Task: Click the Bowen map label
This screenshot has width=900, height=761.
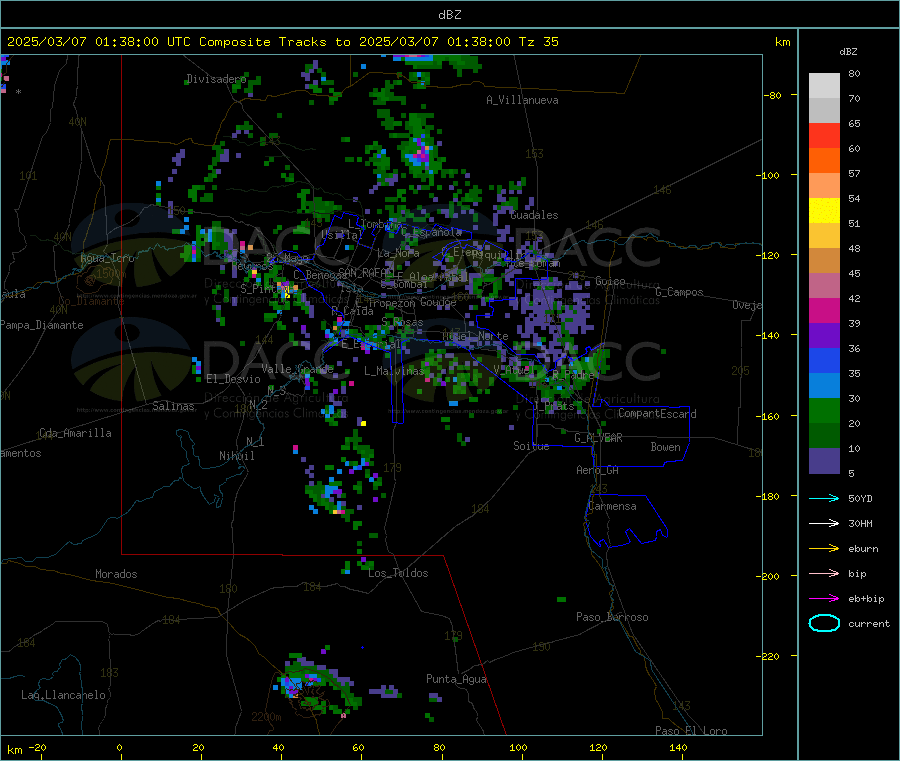Action: coord(665,447)
